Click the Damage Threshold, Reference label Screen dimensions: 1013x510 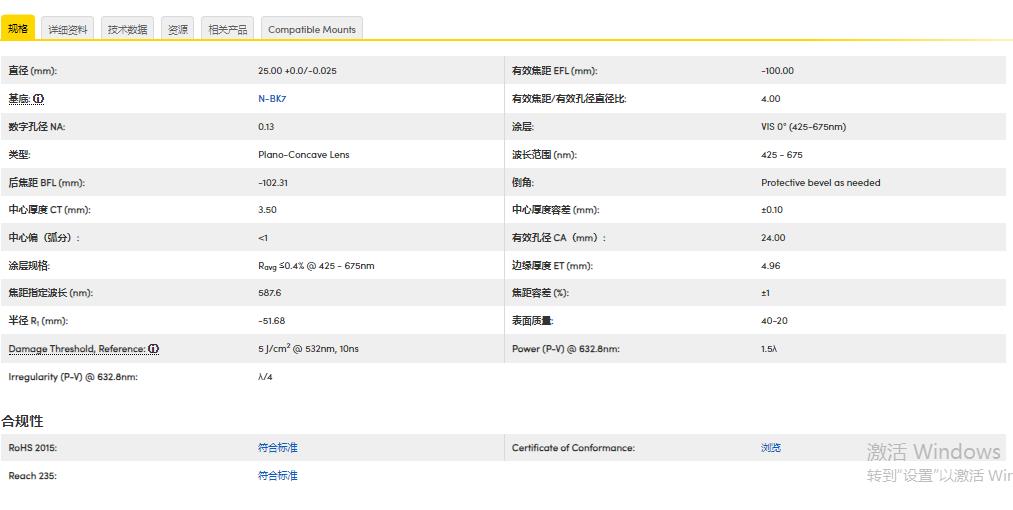click(76, 349)
